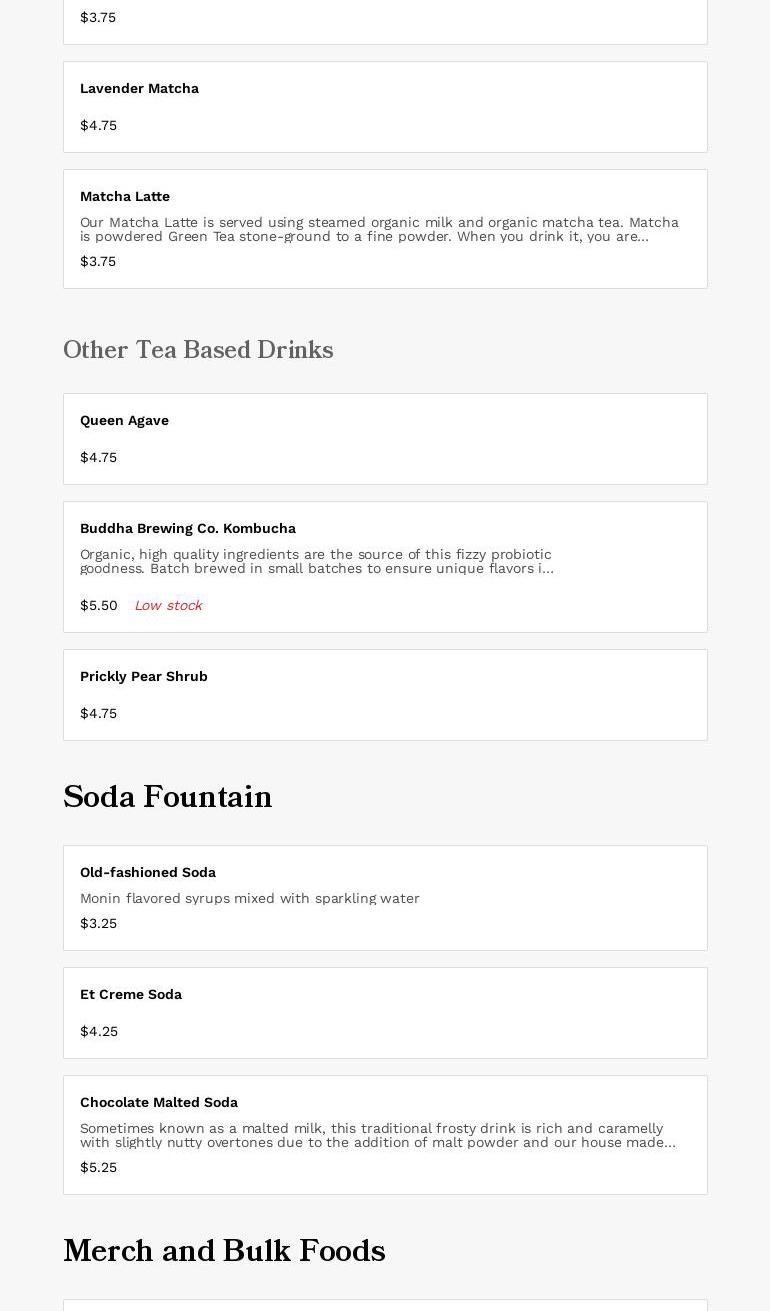Open the Et Creme Soda item
Screen dimensions: 770x1311
click(131, 995)
